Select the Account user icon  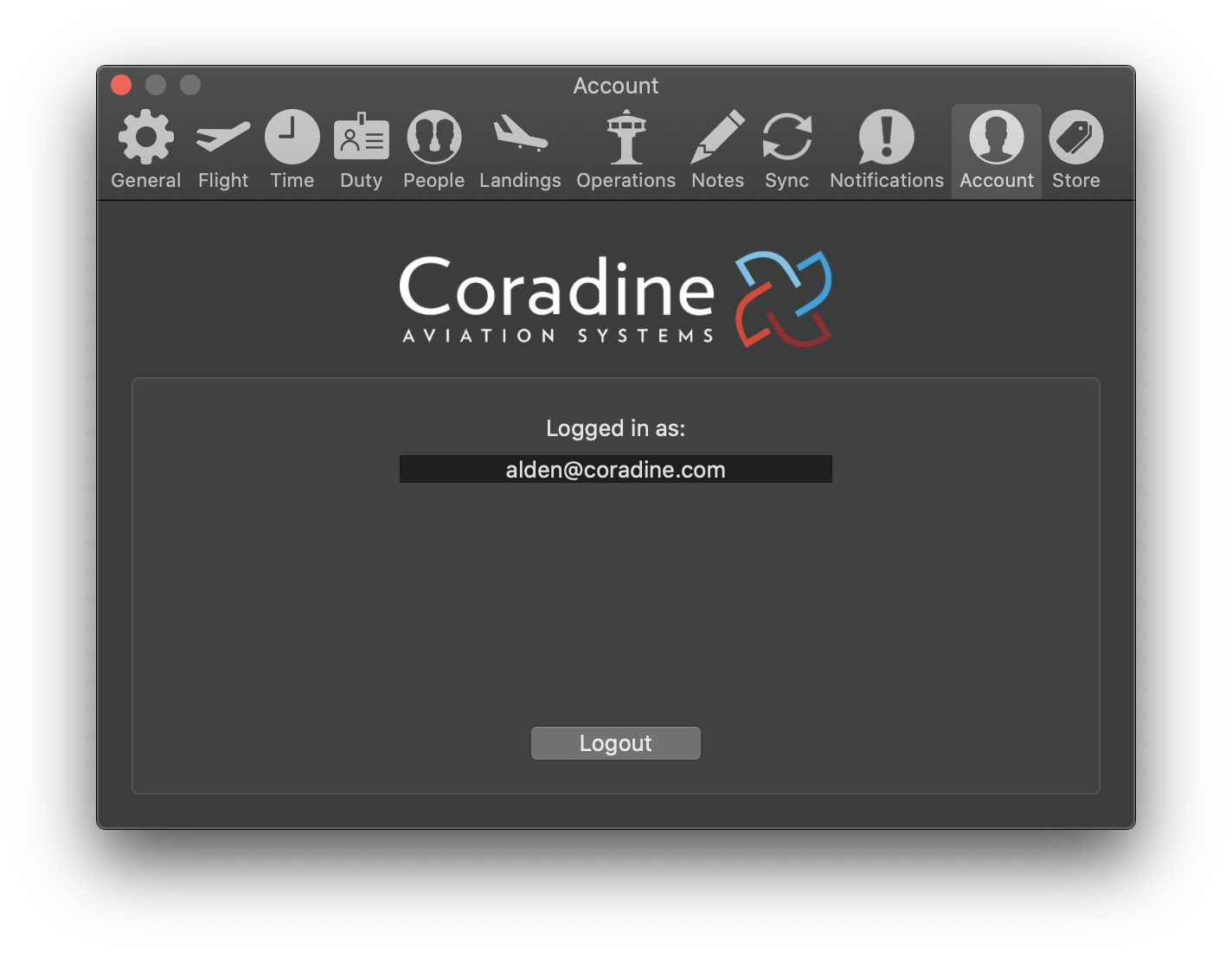tap(997, 137)
